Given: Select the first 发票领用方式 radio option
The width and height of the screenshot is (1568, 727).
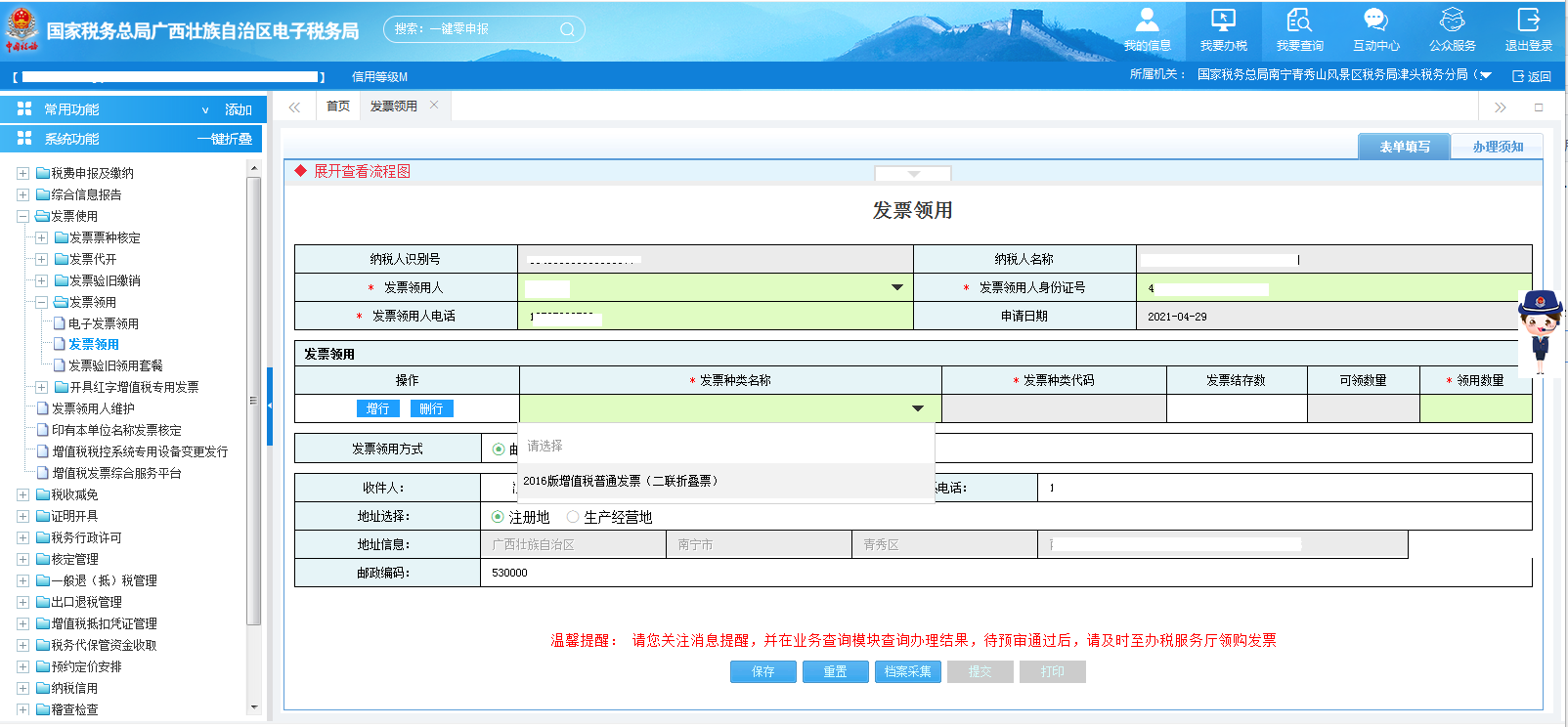Looking at the screenshot, I should [499, 449].
